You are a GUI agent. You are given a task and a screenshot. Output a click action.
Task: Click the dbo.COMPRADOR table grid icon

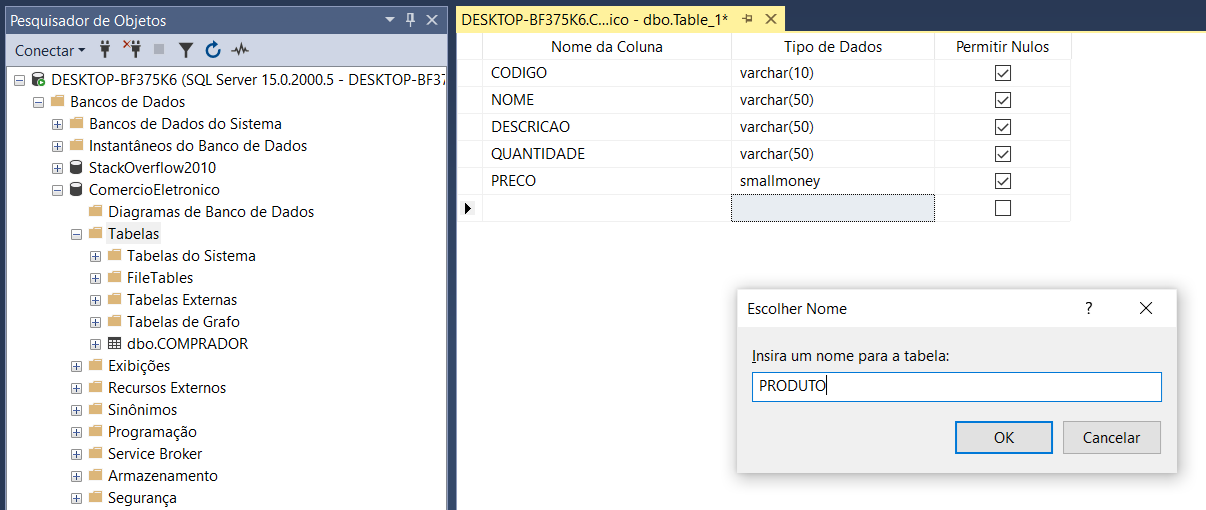114,343
